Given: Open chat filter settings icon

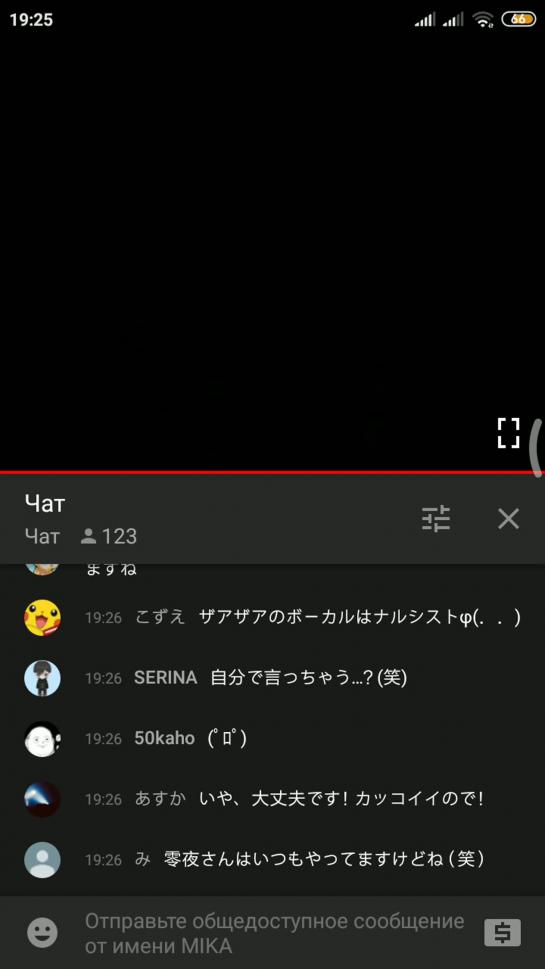Looking at the screenshot, I should 436,518.
